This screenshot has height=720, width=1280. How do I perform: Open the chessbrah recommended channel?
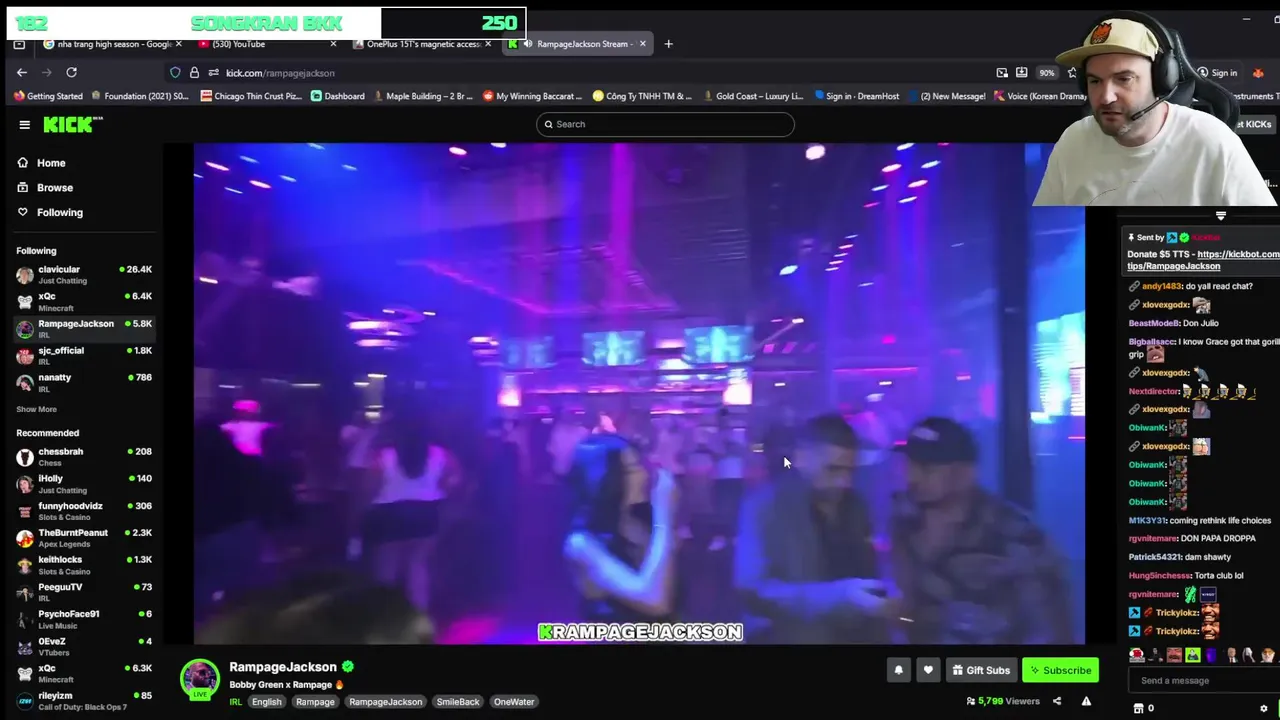[x=84, y=456]
